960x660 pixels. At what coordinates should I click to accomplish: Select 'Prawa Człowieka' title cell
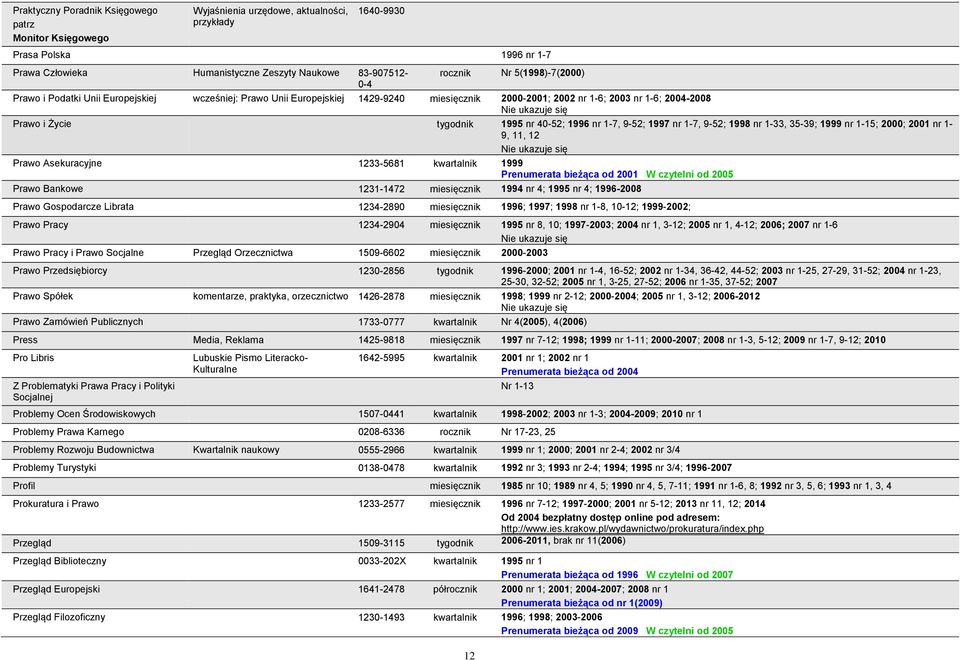tap(50, 73)
